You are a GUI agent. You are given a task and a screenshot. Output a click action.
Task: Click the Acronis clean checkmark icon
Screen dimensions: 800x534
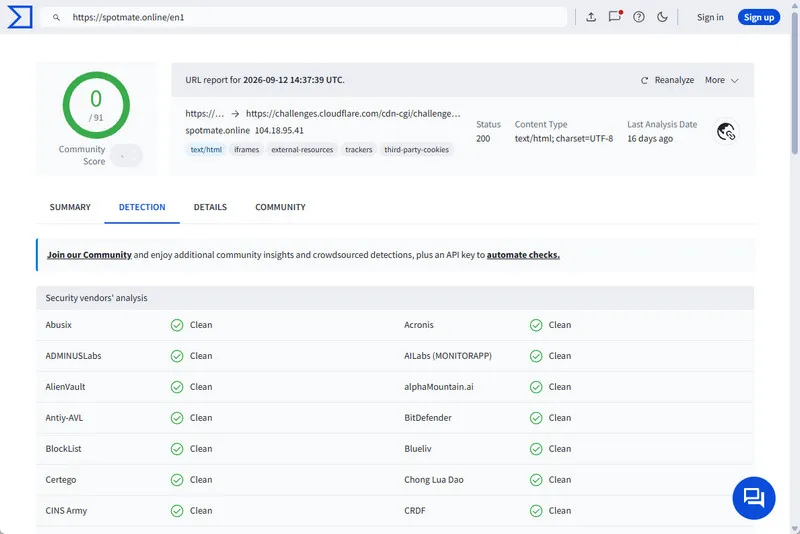click(x=536, y=325)
